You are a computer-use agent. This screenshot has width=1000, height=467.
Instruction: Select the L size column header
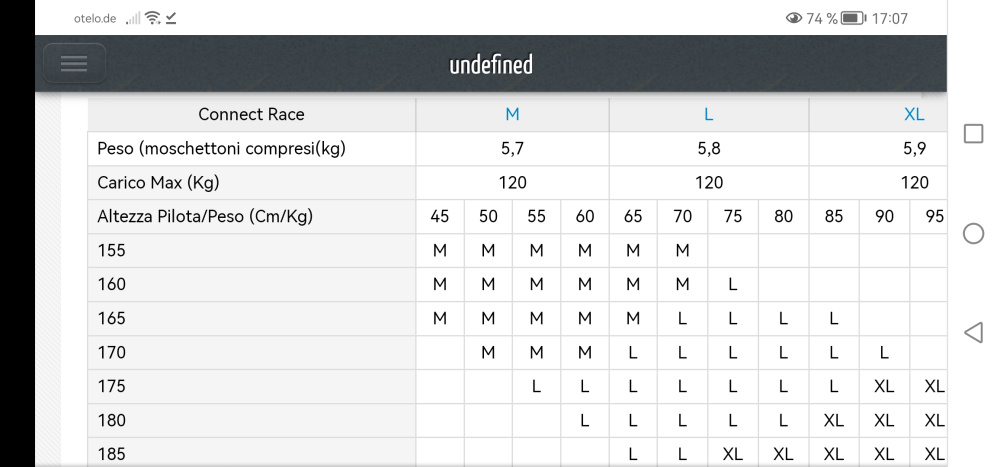point(708,114)
